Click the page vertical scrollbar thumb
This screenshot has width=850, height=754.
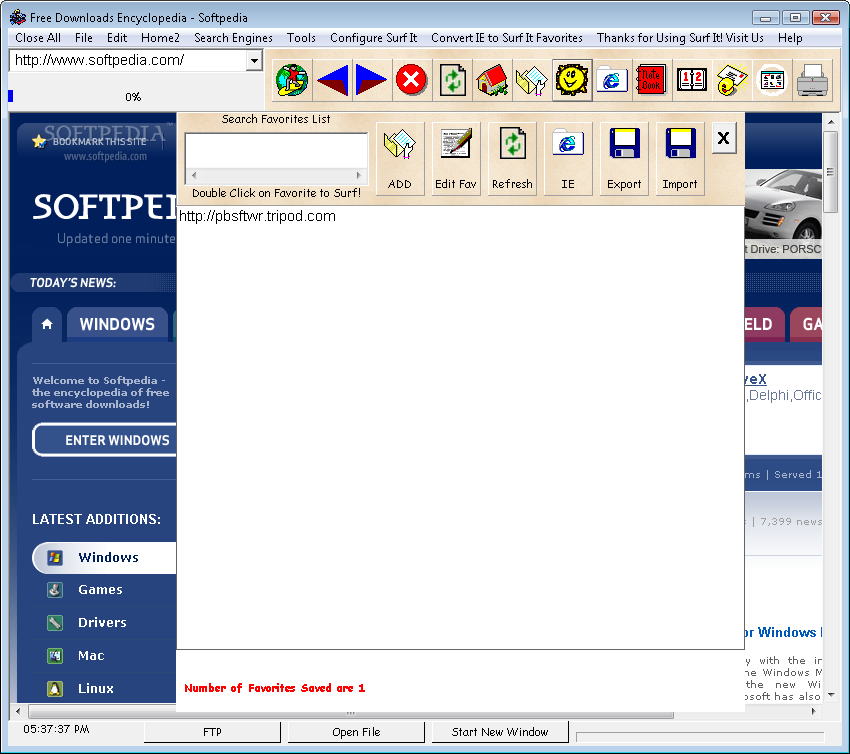click(830, 172)
